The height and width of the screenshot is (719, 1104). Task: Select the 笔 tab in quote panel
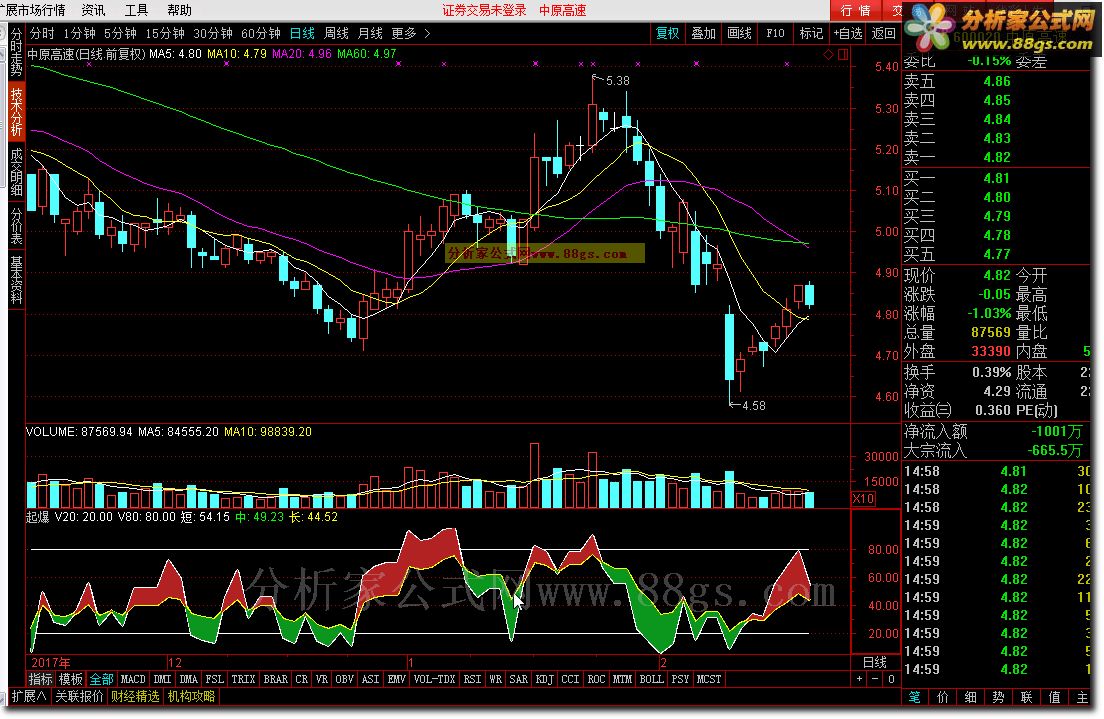[x=915, y=698]
